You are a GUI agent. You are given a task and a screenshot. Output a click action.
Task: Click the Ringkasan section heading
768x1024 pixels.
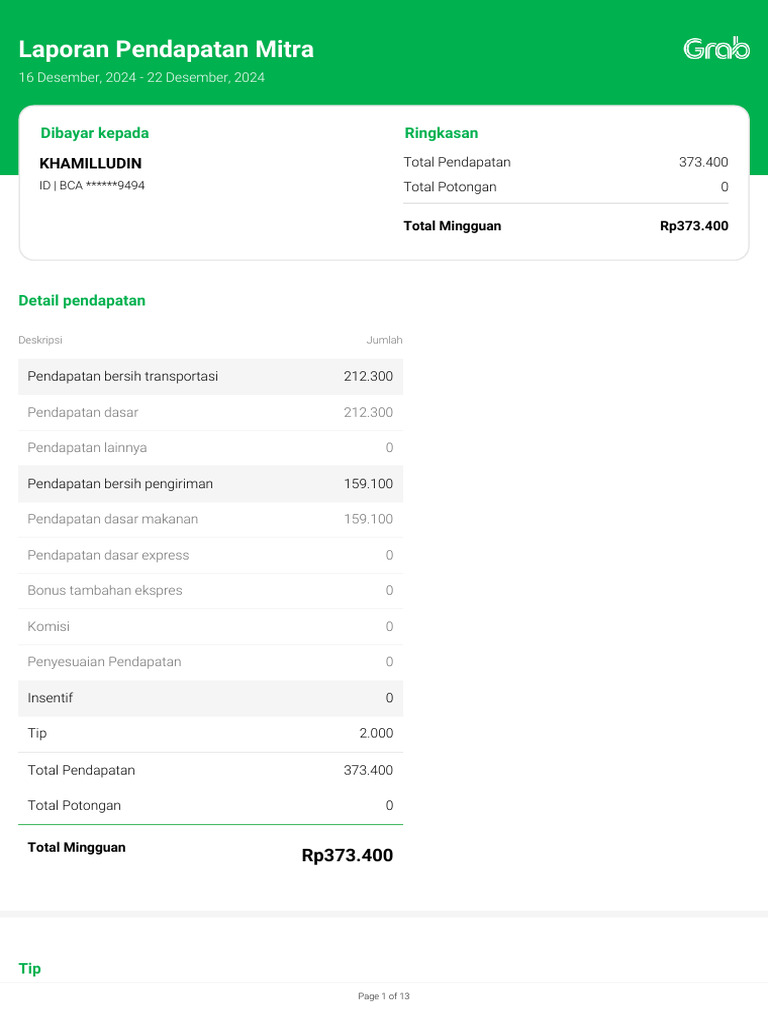click(x=441, y=133)
